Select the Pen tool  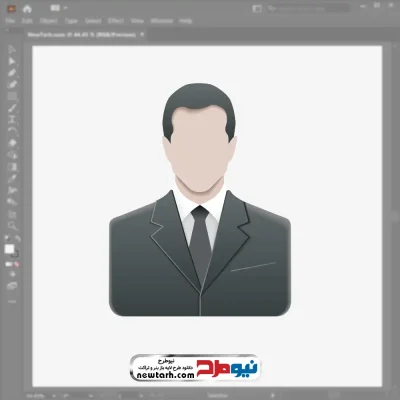coord(12,73)
